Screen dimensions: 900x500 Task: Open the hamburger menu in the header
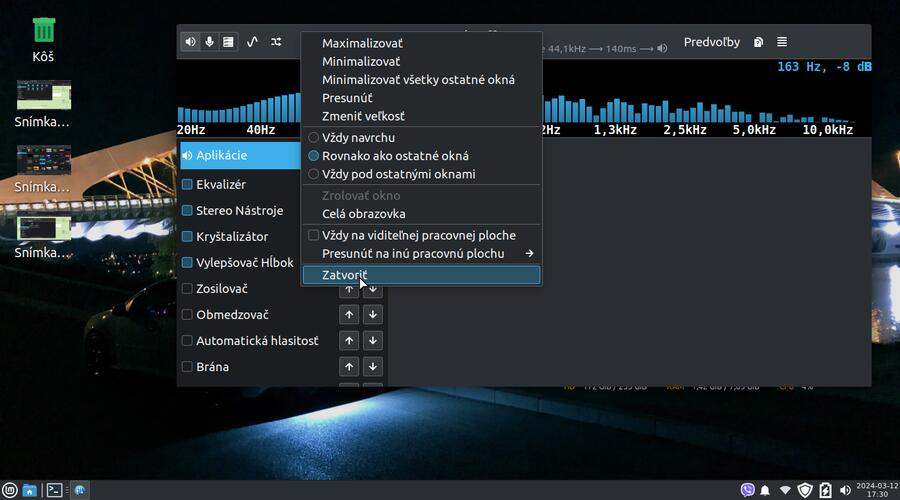click(x=782, y=42)
